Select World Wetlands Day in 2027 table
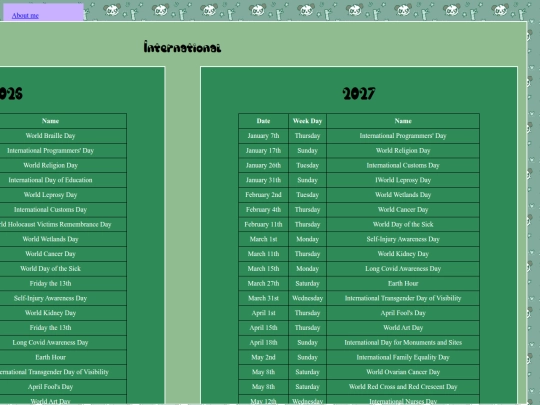 [x=403, y=195]
